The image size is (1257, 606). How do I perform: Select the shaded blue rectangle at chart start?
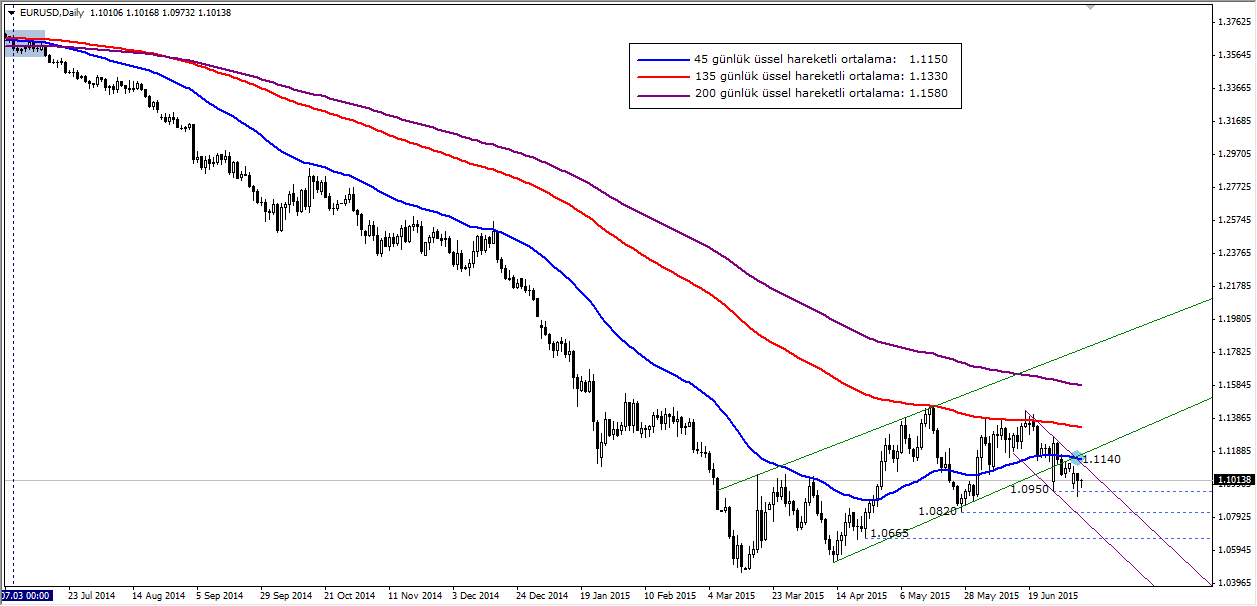coord(25,43)
